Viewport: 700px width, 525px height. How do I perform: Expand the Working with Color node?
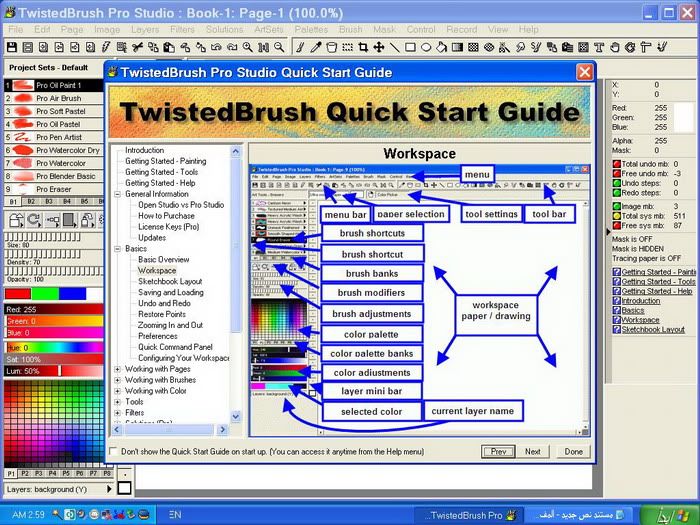tap(117, 391)
